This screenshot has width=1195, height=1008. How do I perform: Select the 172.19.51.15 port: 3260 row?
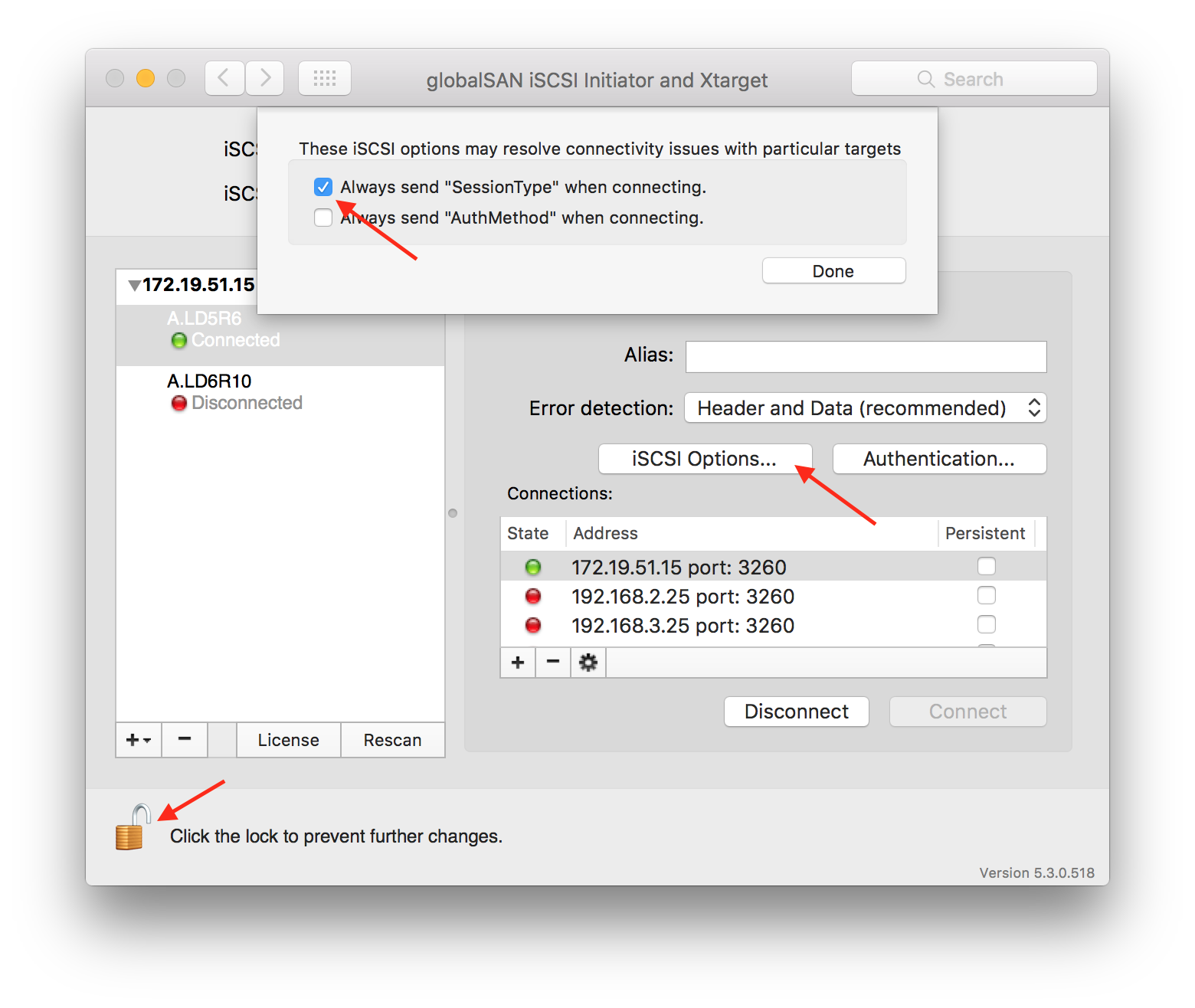[774, 567]
